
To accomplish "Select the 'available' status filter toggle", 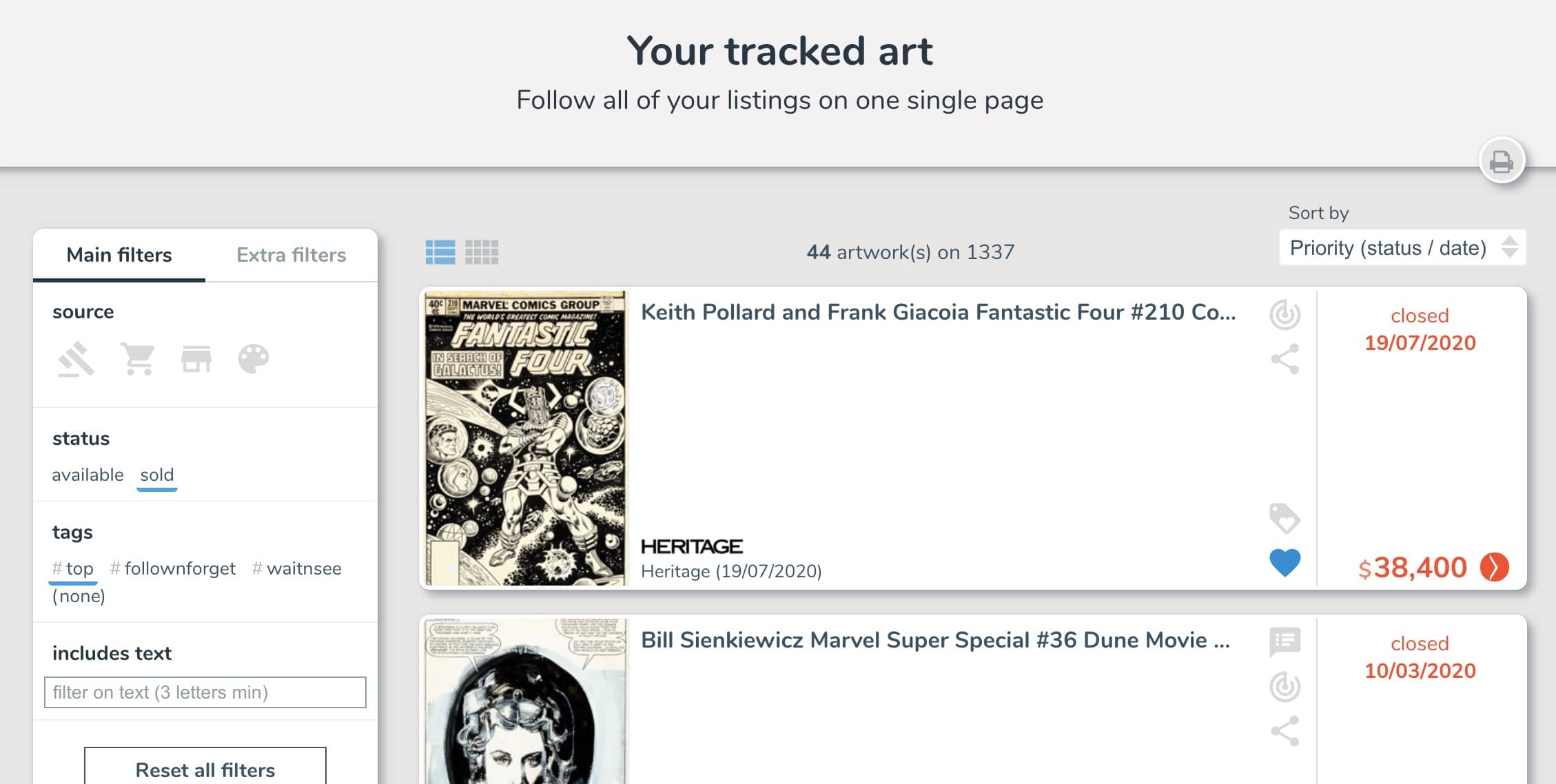I will point(88,474).
